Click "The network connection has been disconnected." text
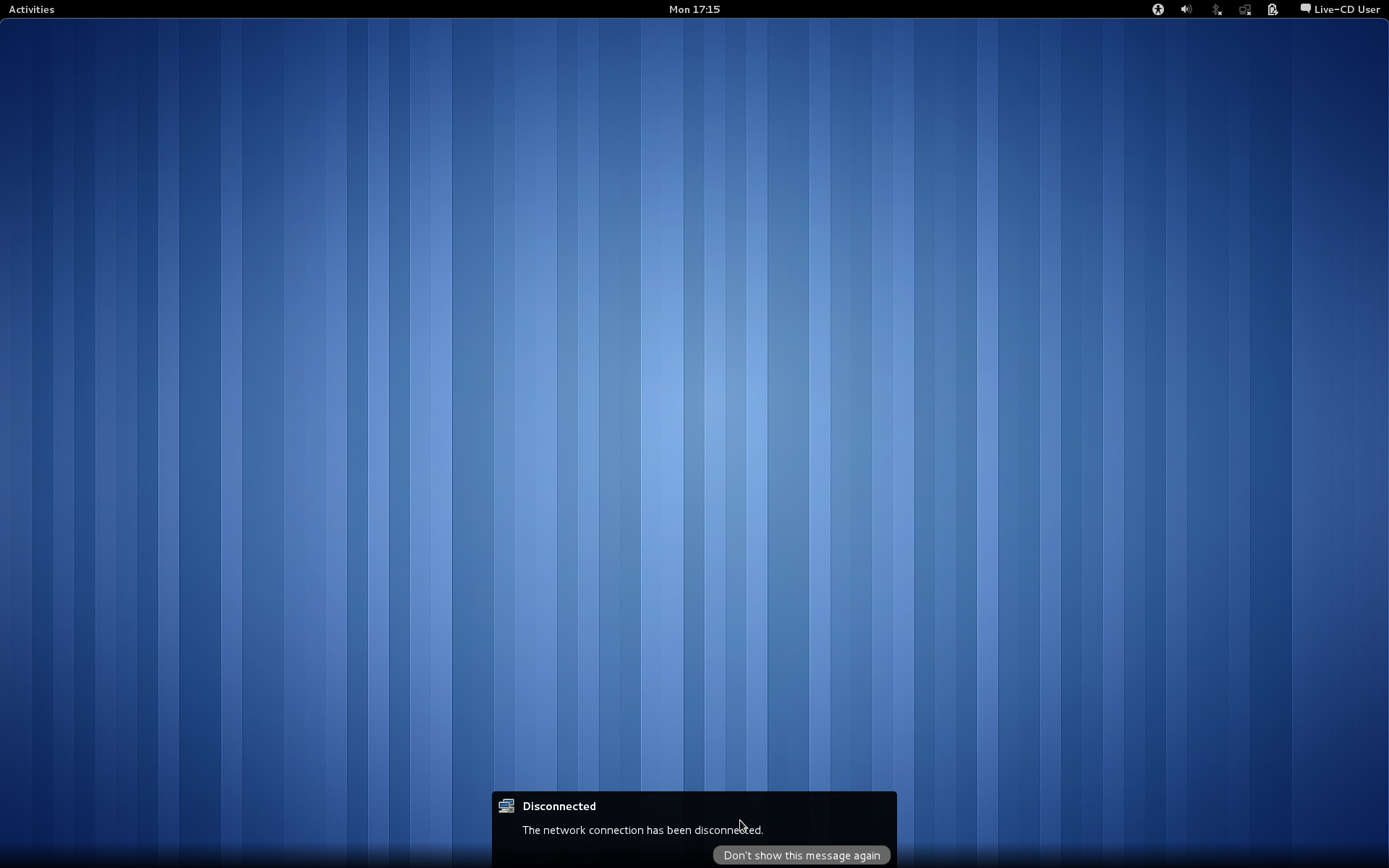Viewport: 1389px width, 868px height. (642, 830)
